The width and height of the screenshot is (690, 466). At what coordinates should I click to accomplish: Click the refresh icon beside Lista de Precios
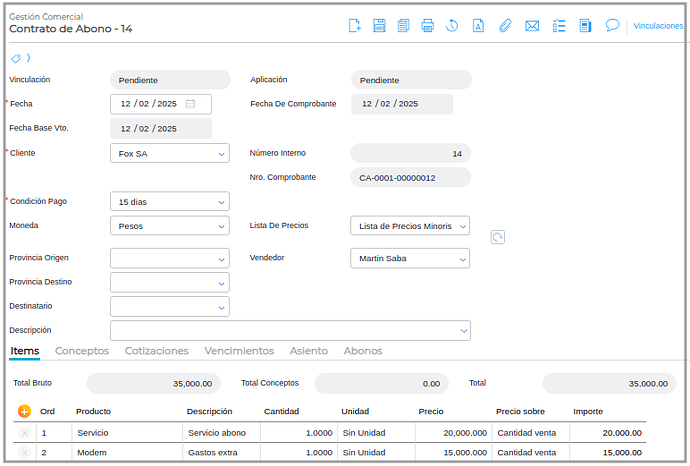pos(497,237)
